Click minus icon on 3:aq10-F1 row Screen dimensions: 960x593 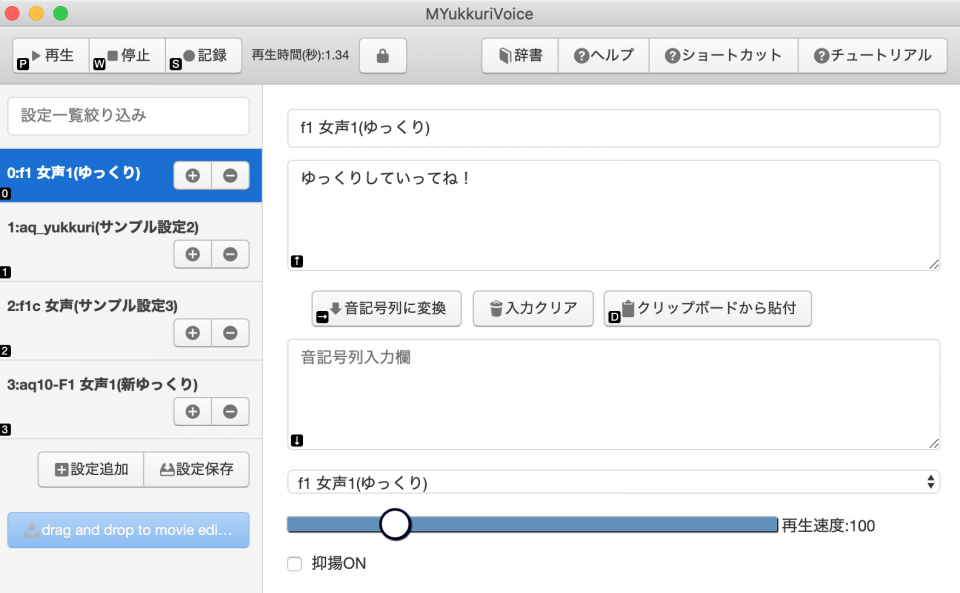tap(230, 411)
